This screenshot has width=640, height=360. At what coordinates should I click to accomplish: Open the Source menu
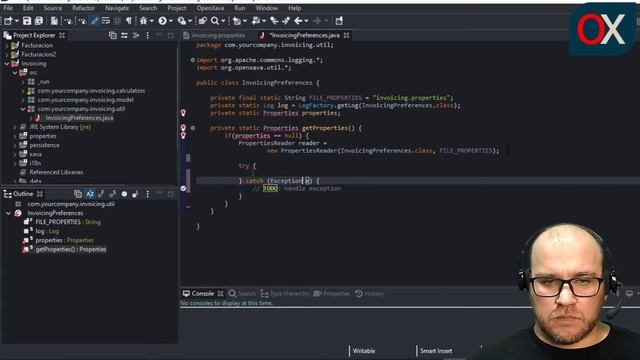coord(53,8)
